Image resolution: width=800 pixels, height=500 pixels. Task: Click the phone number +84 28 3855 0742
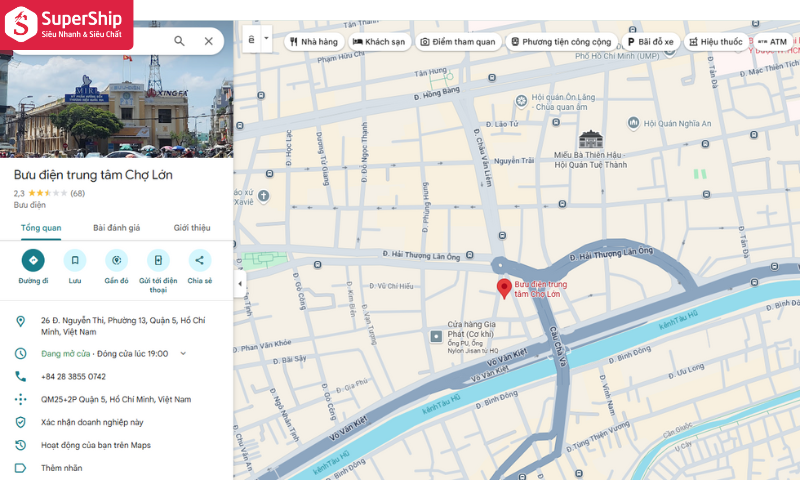coord(73,377)
